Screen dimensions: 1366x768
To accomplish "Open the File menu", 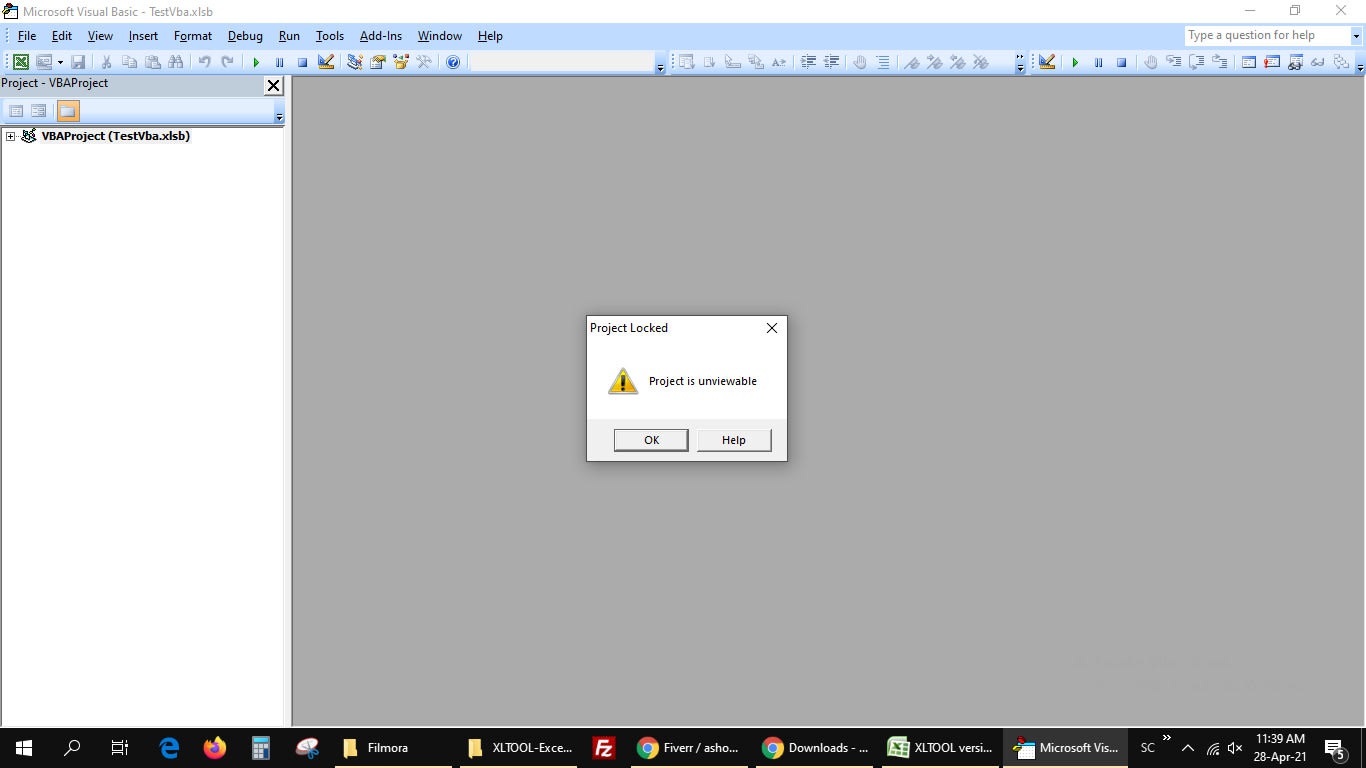I will pyautogui.click(x=27, y=36).
